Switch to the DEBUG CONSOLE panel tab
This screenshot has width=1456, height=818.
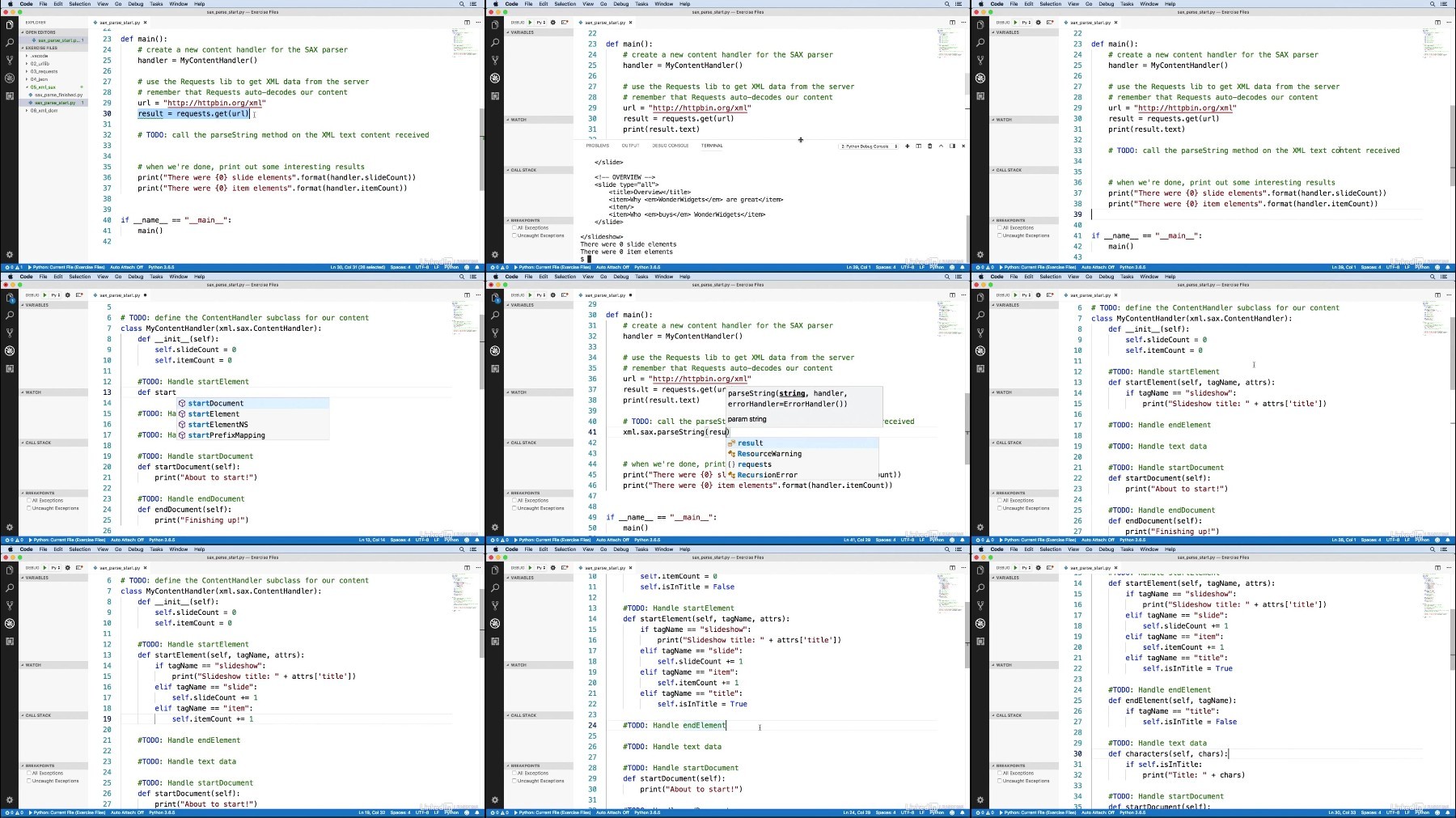point(670,146)
